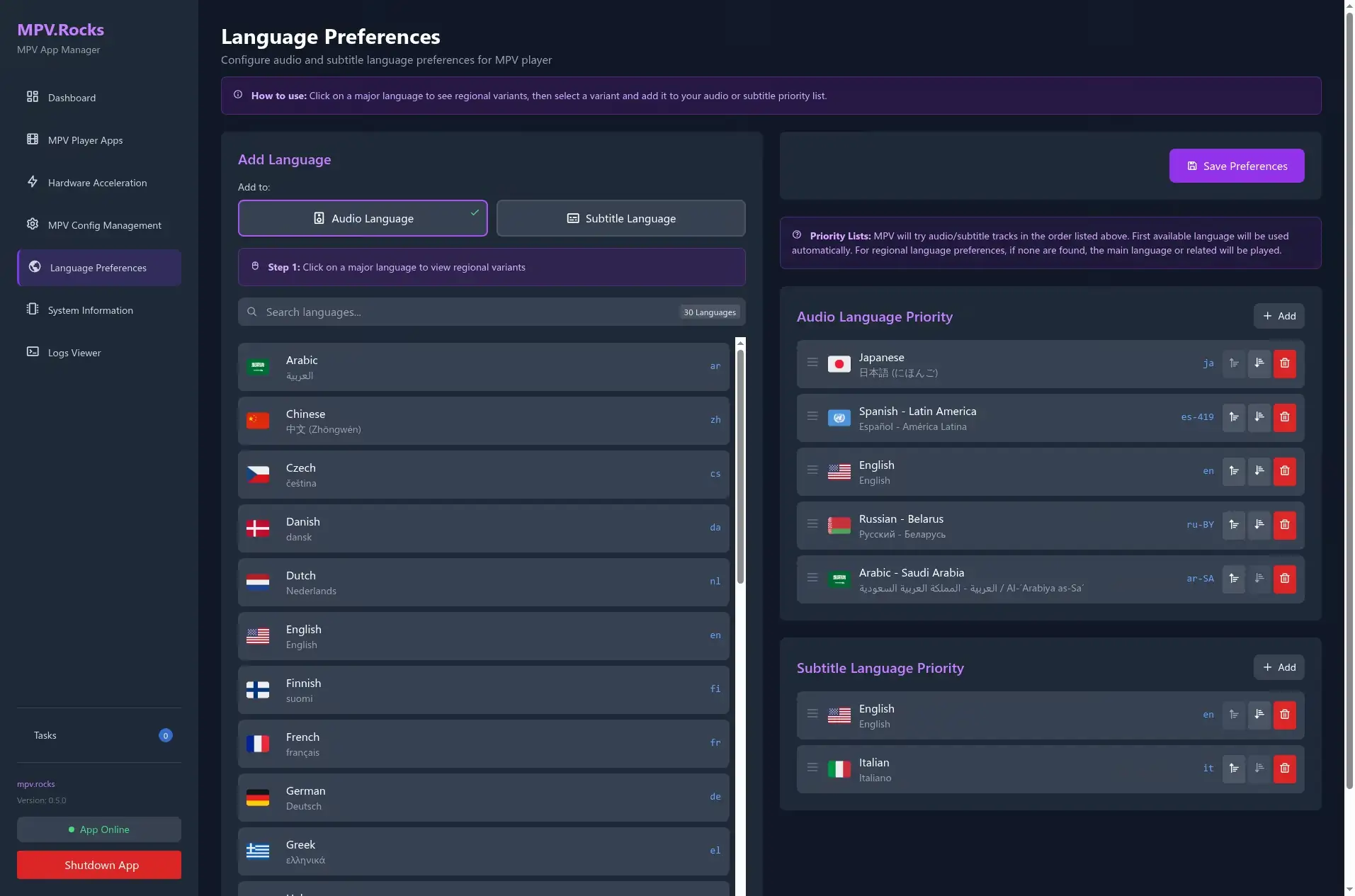This screenshot has width=1355, height=896.
Task: Open MPV Config Management section
Action: (105, 225)
